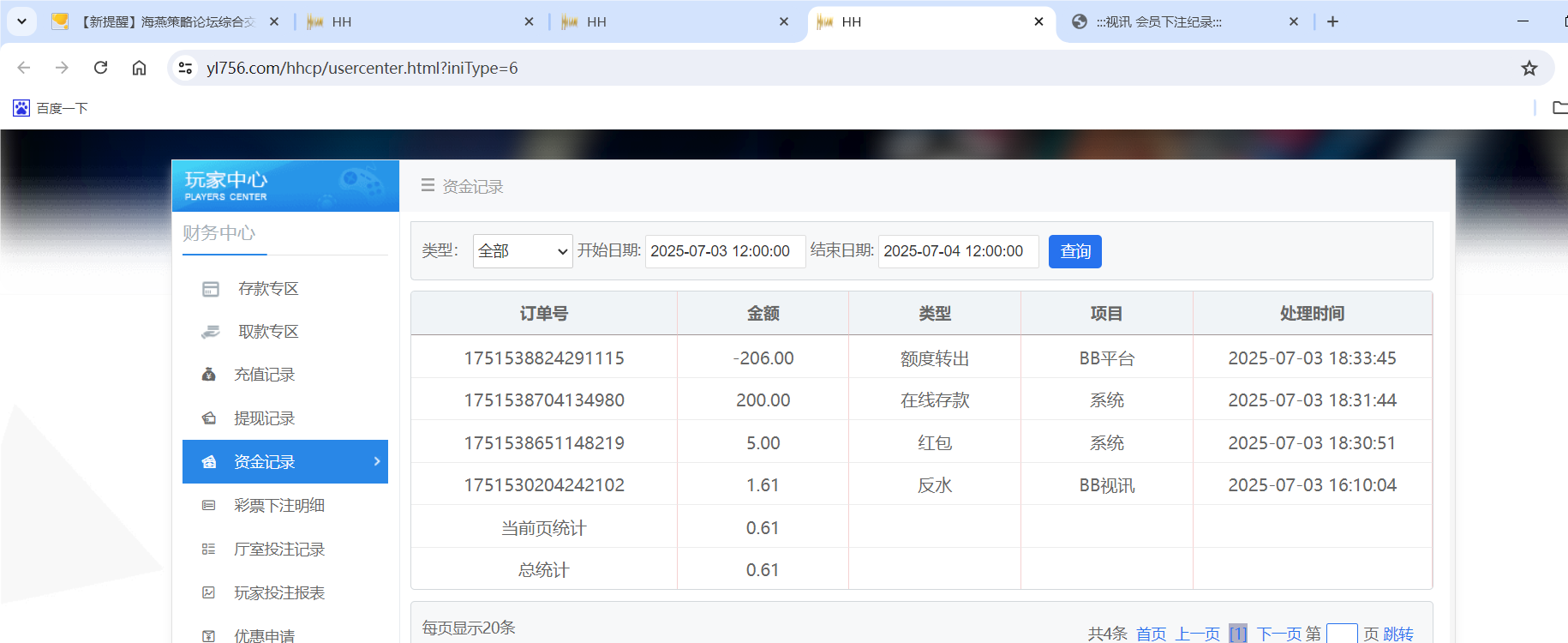Go to next page via 下一页 link
The height and width of the screenshot is (643, 1568).
pos(1280,634)
